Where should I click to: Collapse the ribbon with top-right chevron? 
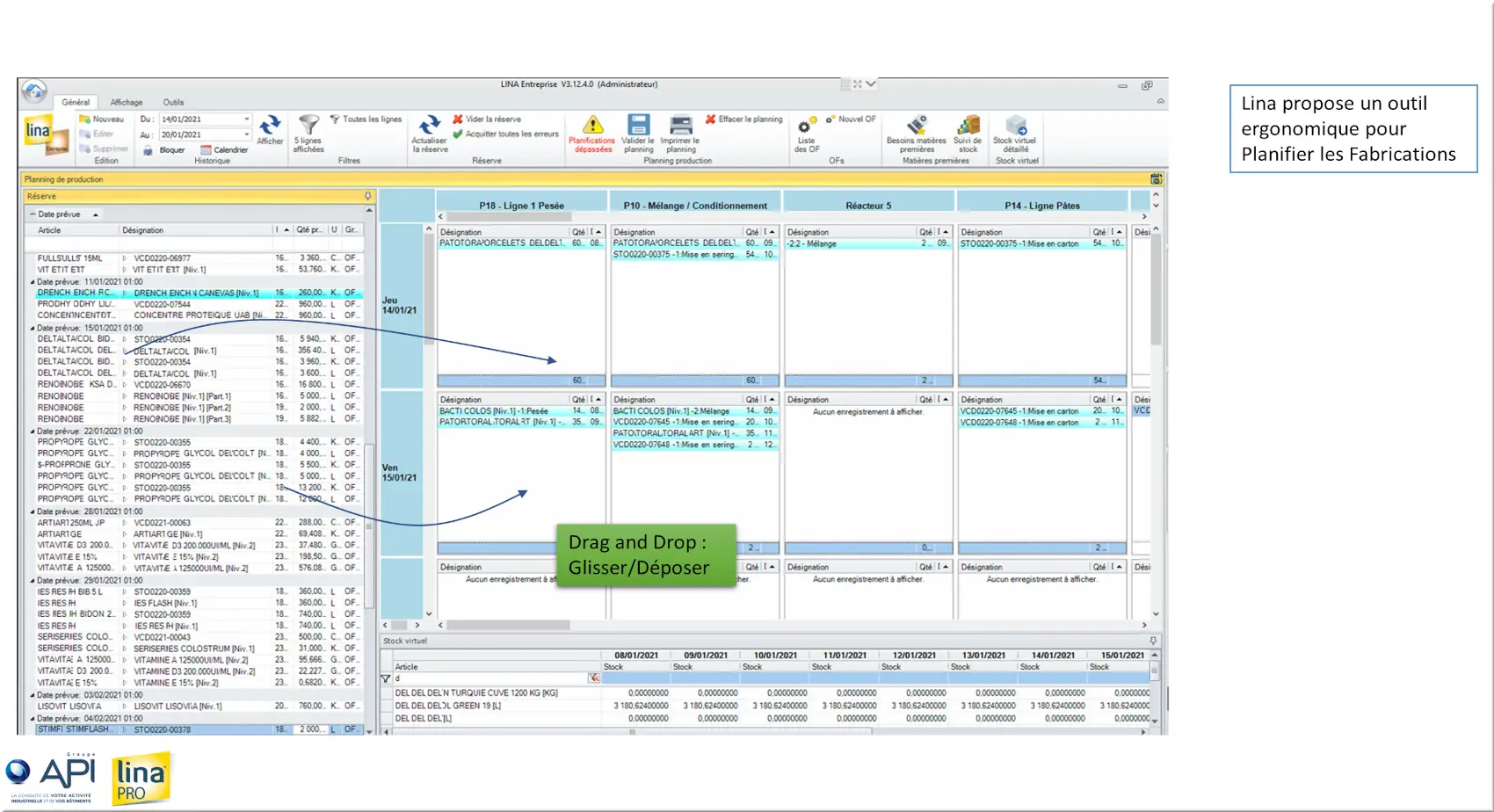[x=1161, y=101]
